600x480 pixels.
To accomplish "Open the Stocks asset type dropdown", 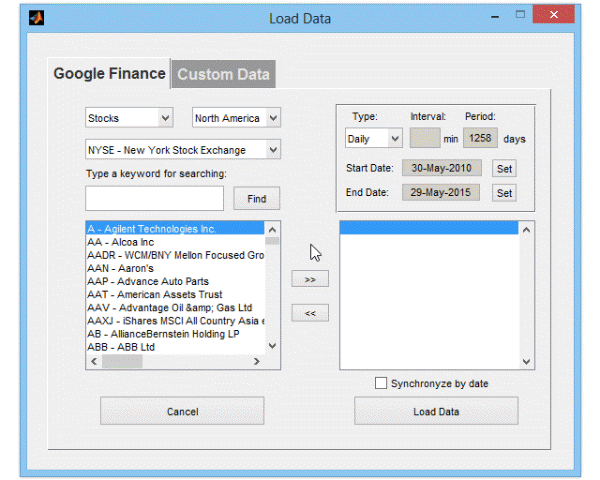I will coord(129,118).
